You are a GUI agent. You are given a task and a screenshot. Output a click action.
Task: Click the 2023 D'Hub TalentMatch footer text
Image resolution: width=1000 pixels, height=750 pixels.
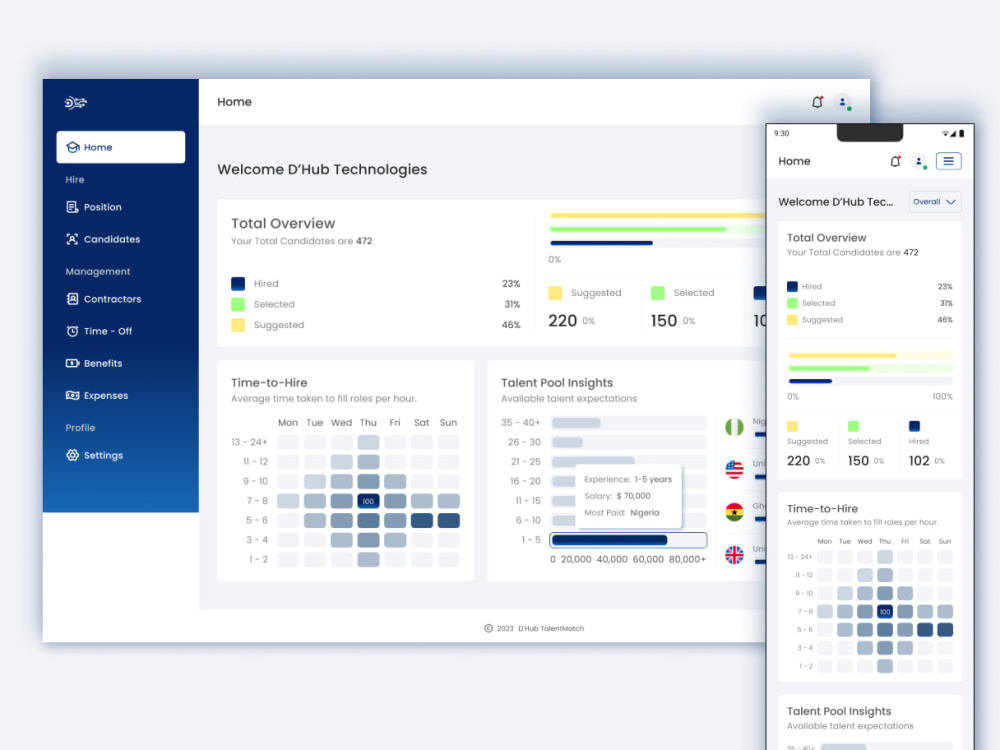tap(540, 628)
